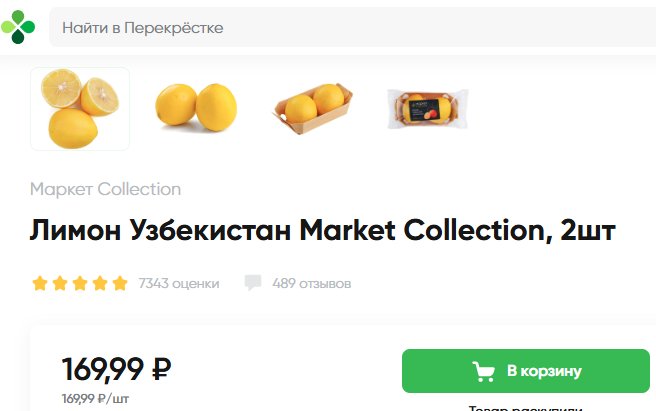This screenshot has width=656, height=411.
Task: Click the third rating star
Action: 80,283
